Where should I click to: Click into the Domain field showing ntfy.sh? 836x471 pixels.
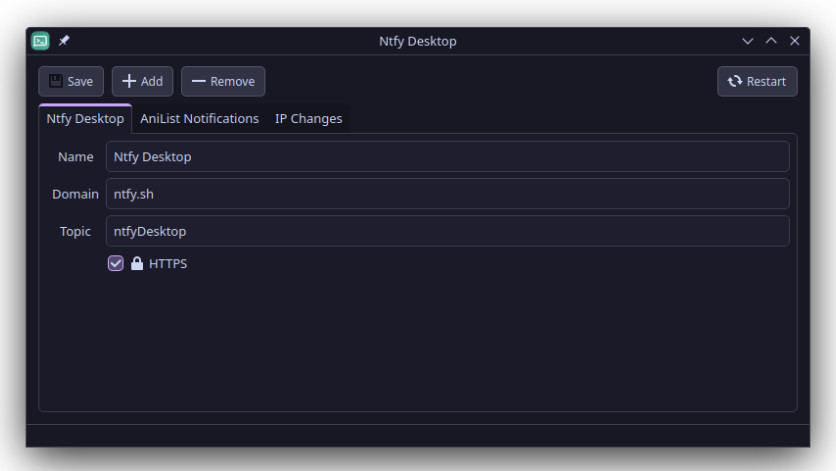(448, 194)
